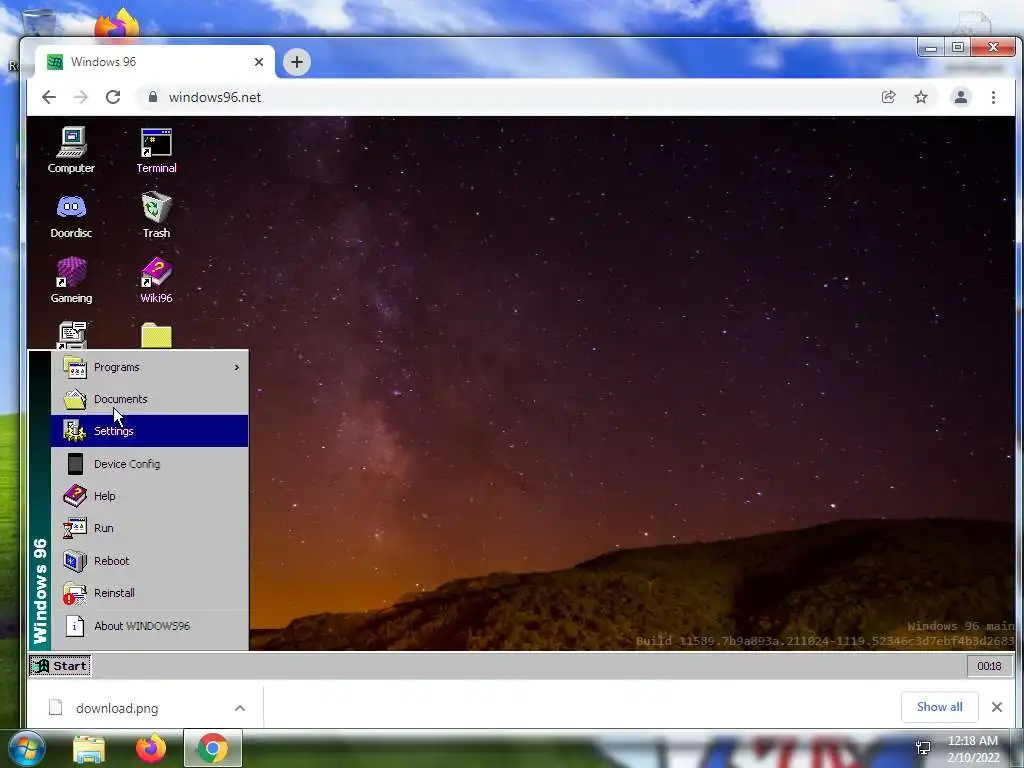Go forward in Chrome
The width and height of the screenshot is (1024, 768).
pyautogui.click(x=81, y=97)
